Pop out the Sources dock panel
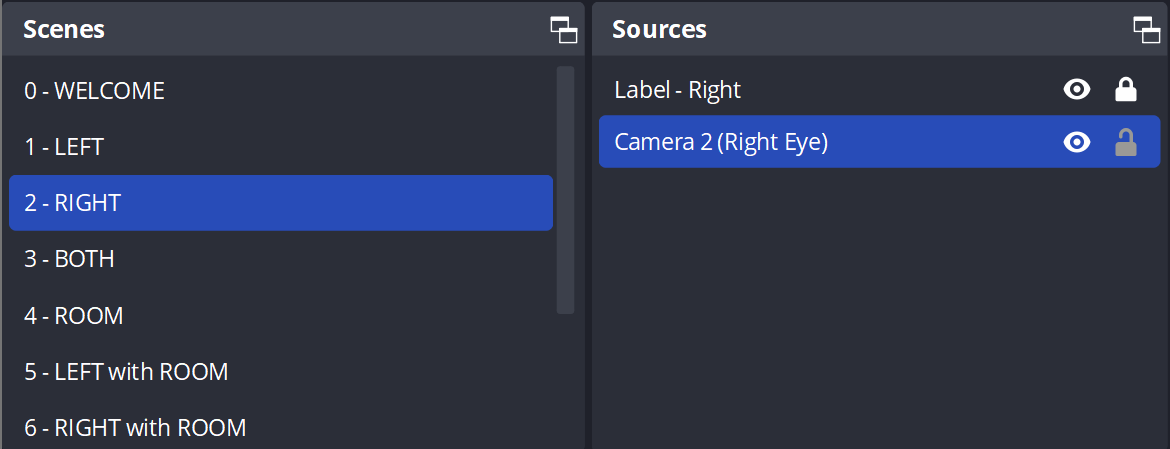Screen dimensions: 1170x449 pos(1147,29)
